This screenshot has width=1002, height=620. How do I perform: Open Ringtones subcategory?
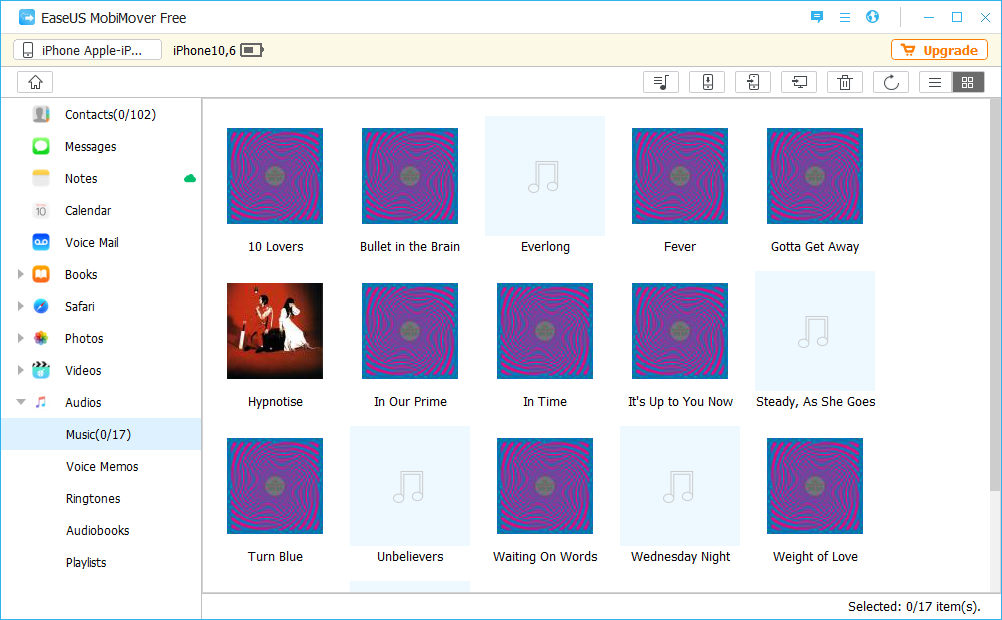tap(93, 499)
